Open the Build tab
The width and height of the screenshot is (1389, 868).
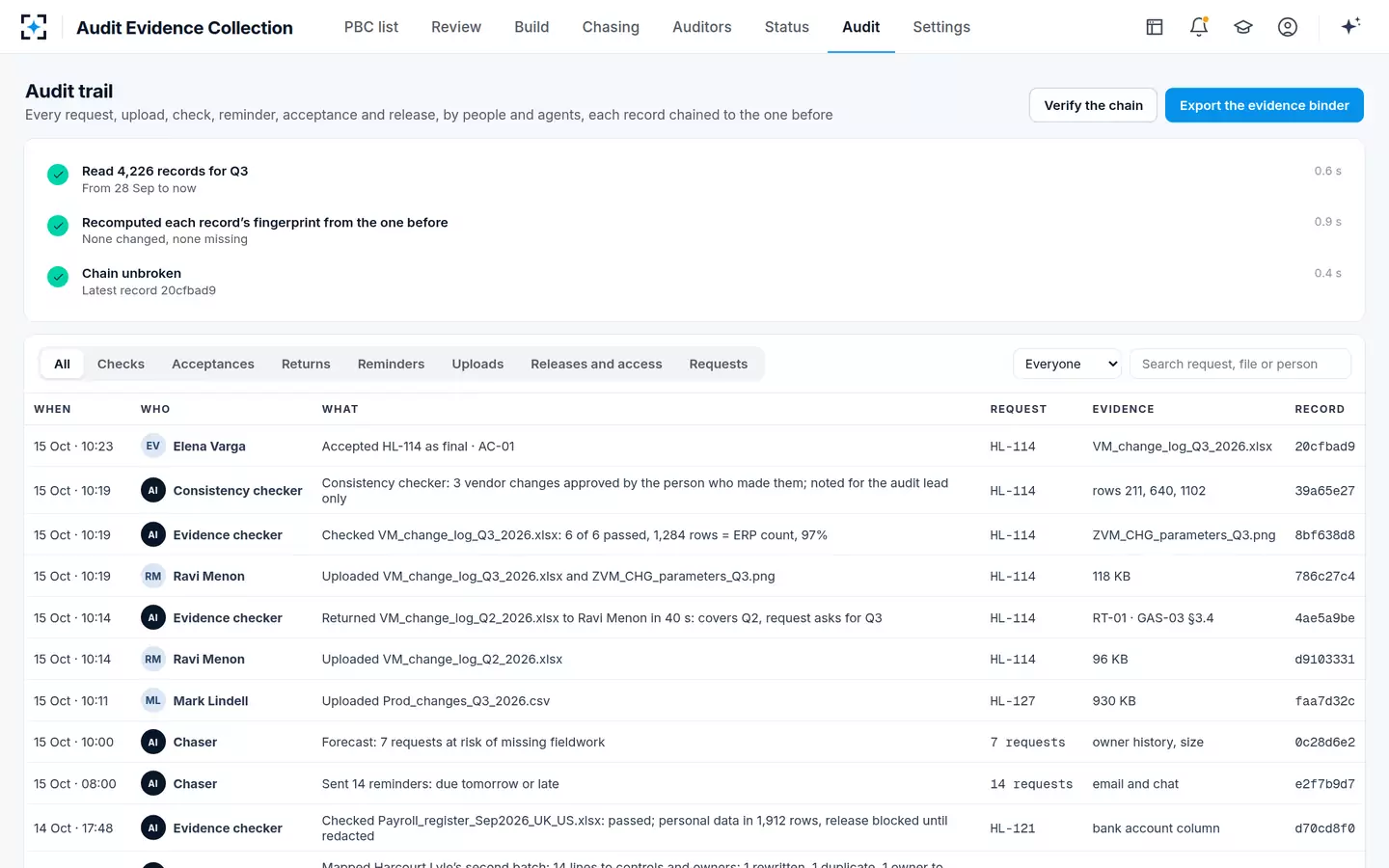coord(531,27)
